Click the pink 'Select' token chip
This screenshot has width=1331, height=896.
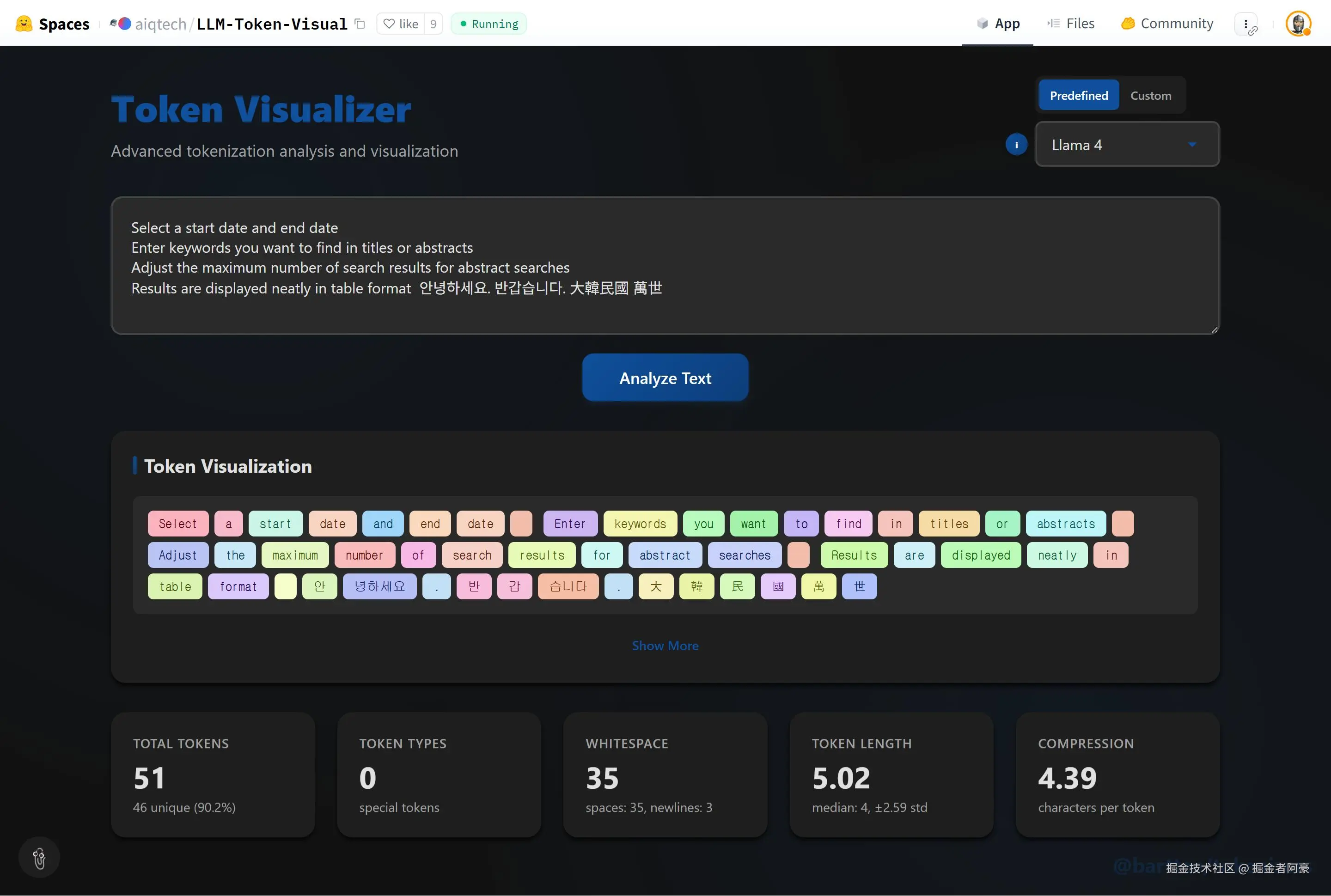click(178, 524)
